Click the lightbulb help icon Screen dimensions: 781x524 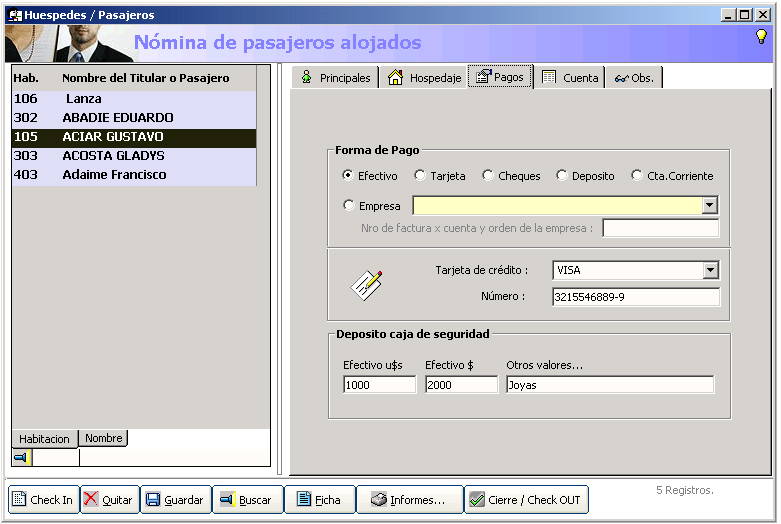point(760,37)
